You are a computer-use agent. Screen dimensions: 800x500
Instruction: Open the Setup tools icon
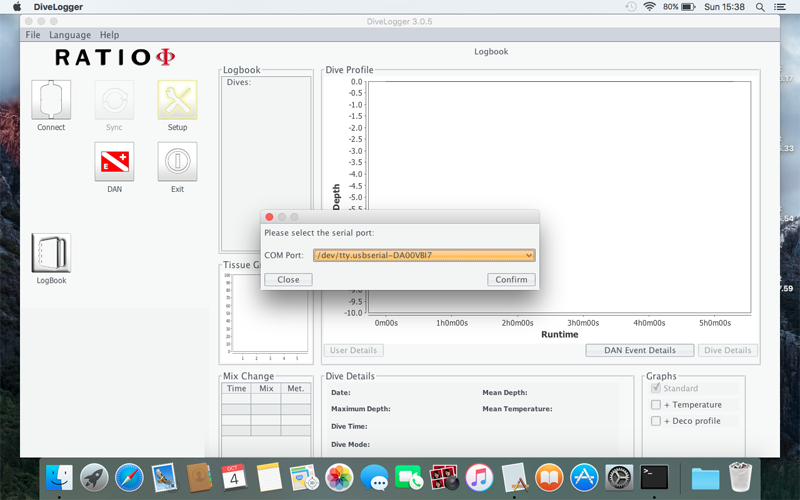(x=178, y=99)
